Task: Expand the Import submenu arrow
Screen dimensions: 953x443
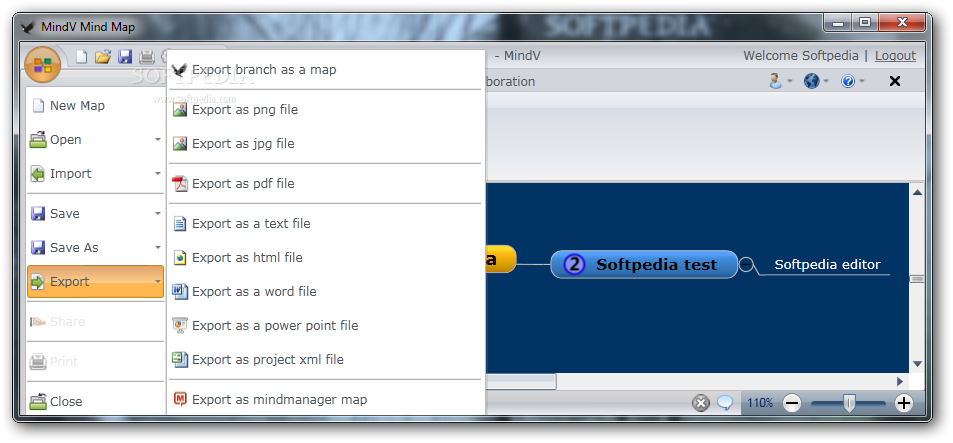Action: (157, 174)
